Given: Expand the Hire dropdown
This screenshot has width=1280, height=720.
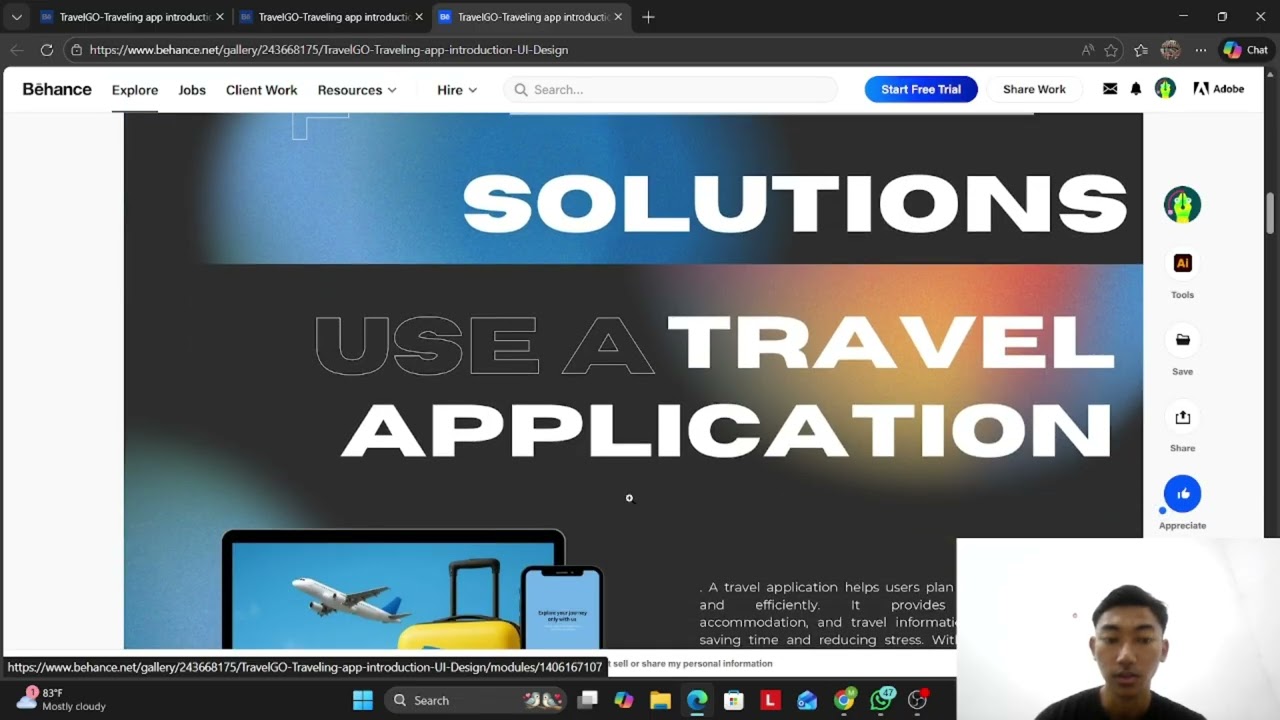Looking at the screenshot, I should [x=457, y=90].
